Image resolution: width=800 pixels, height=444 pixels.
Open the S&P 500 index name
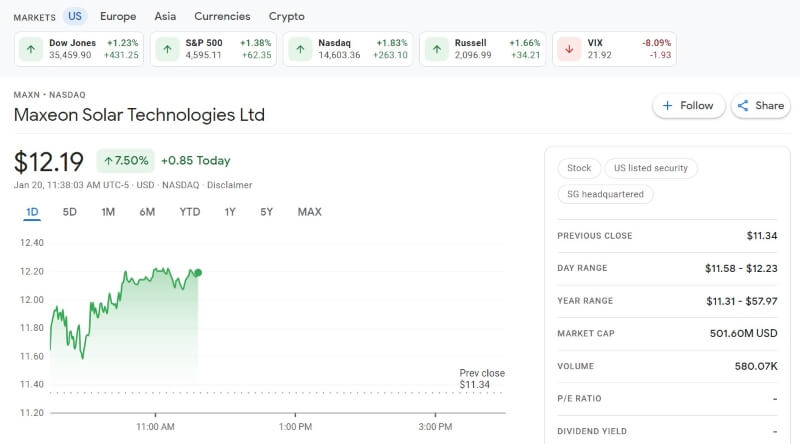coord(204,43)
